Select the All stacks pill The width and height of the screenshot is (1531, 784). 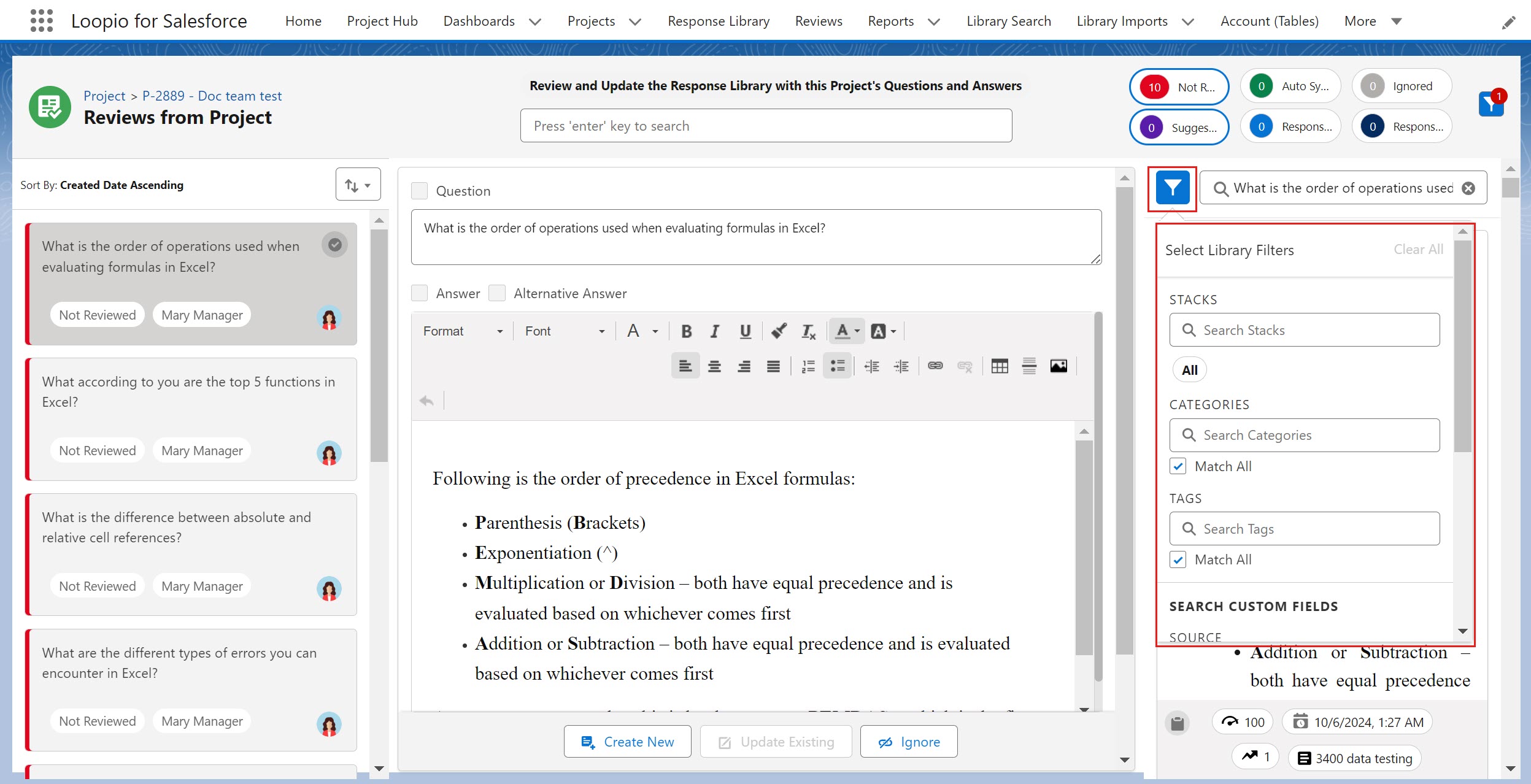pyautogui.click(x=1190, y=370)
